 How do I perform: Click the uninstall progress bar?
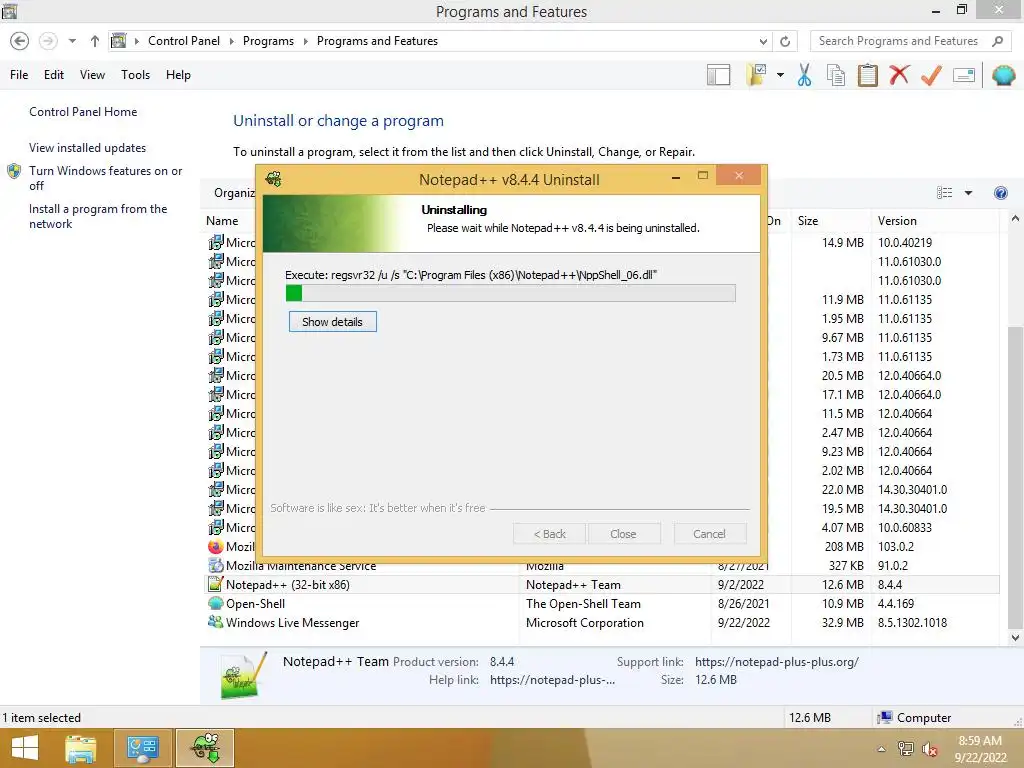(x=511, y=293)
